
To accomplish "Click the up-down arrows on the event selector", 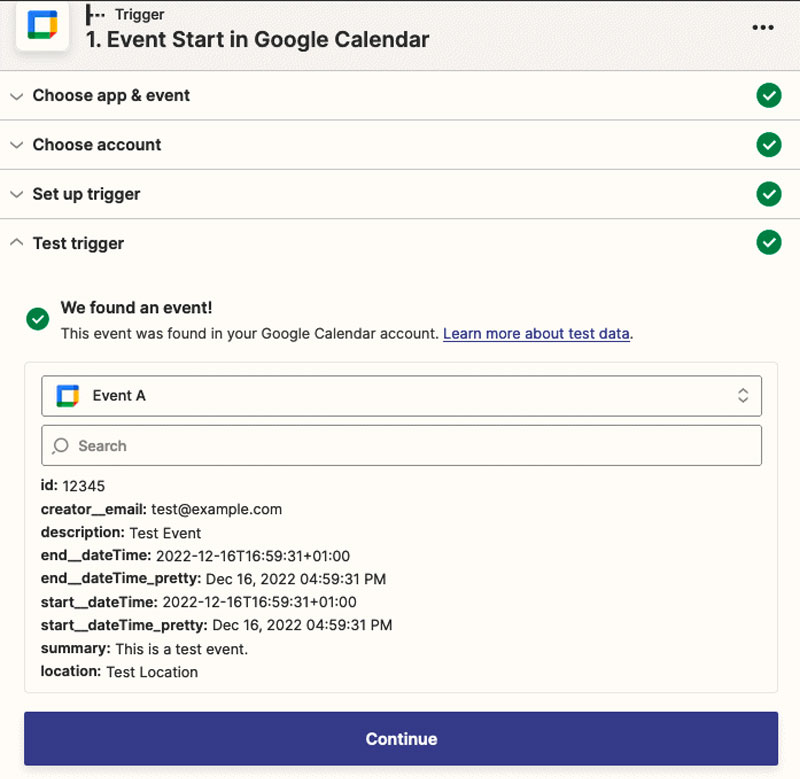I will pos(743,395).
